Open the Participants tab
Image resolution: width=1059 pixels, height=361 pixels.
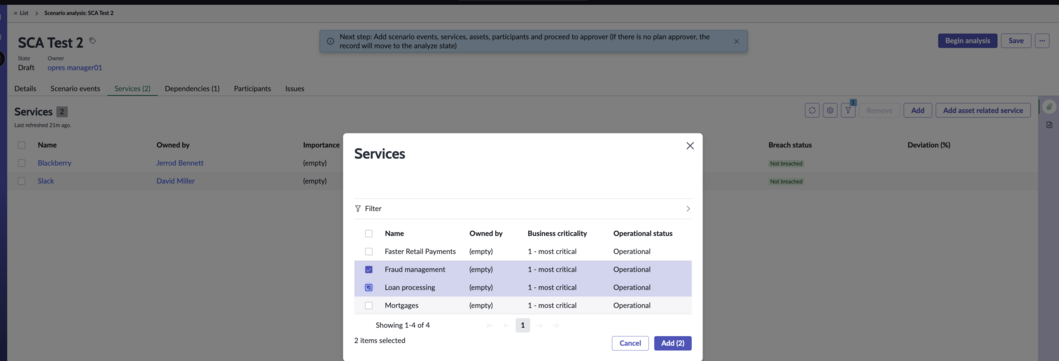click(253, 88)
